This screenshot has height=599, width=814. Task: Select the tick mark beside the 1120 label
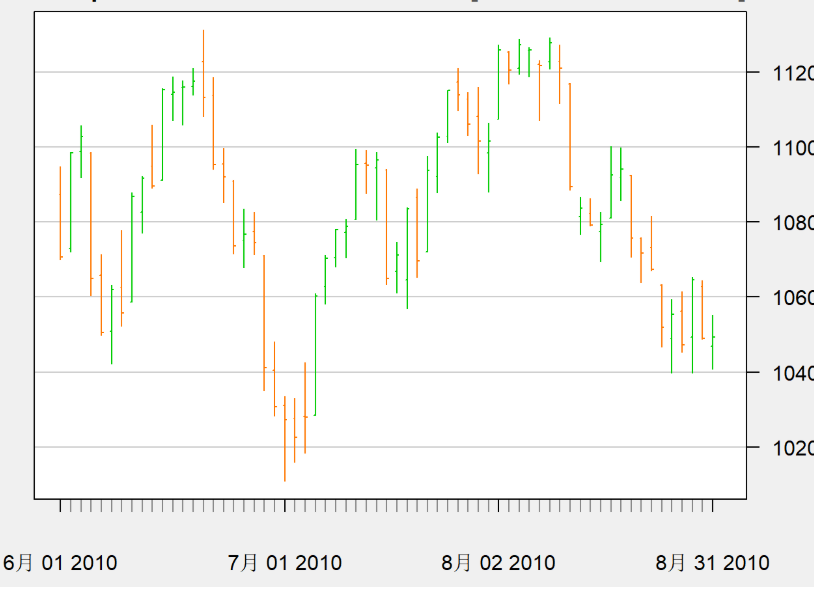(x=751, y=72)
